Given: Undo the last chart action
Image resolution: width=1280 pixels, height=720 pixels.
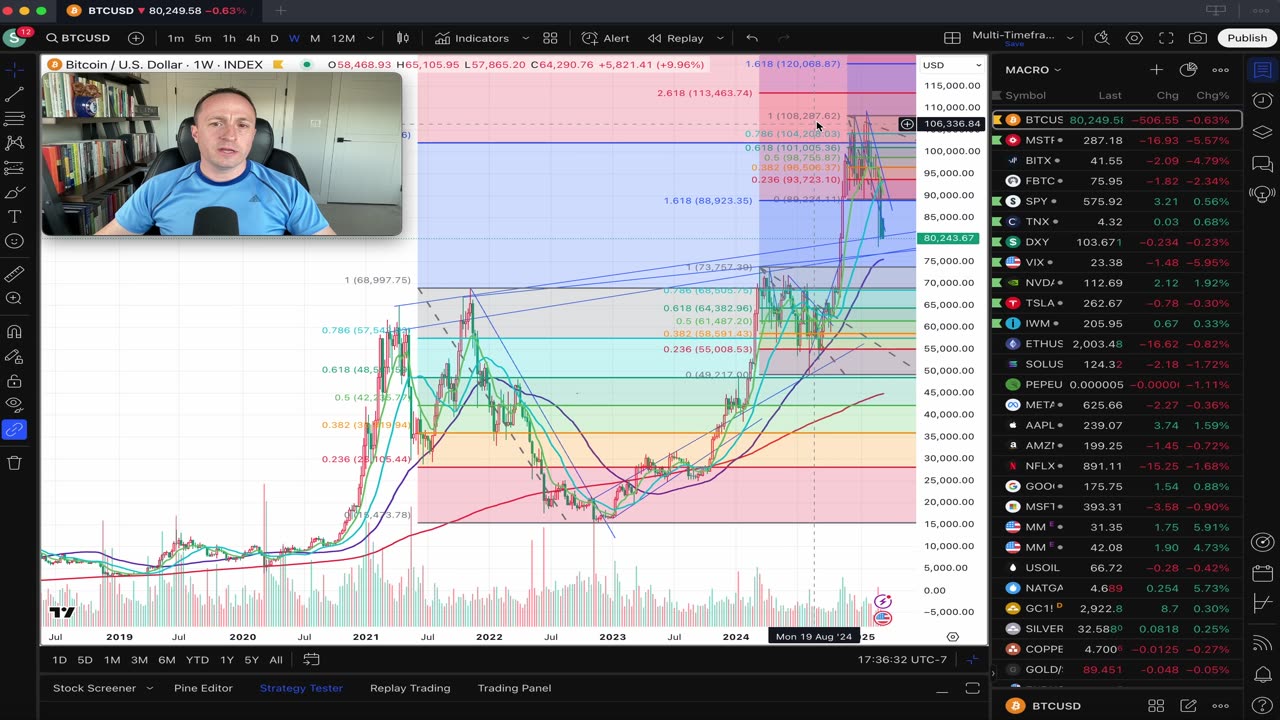Looking at the screenshot, I should click(752, 38).
